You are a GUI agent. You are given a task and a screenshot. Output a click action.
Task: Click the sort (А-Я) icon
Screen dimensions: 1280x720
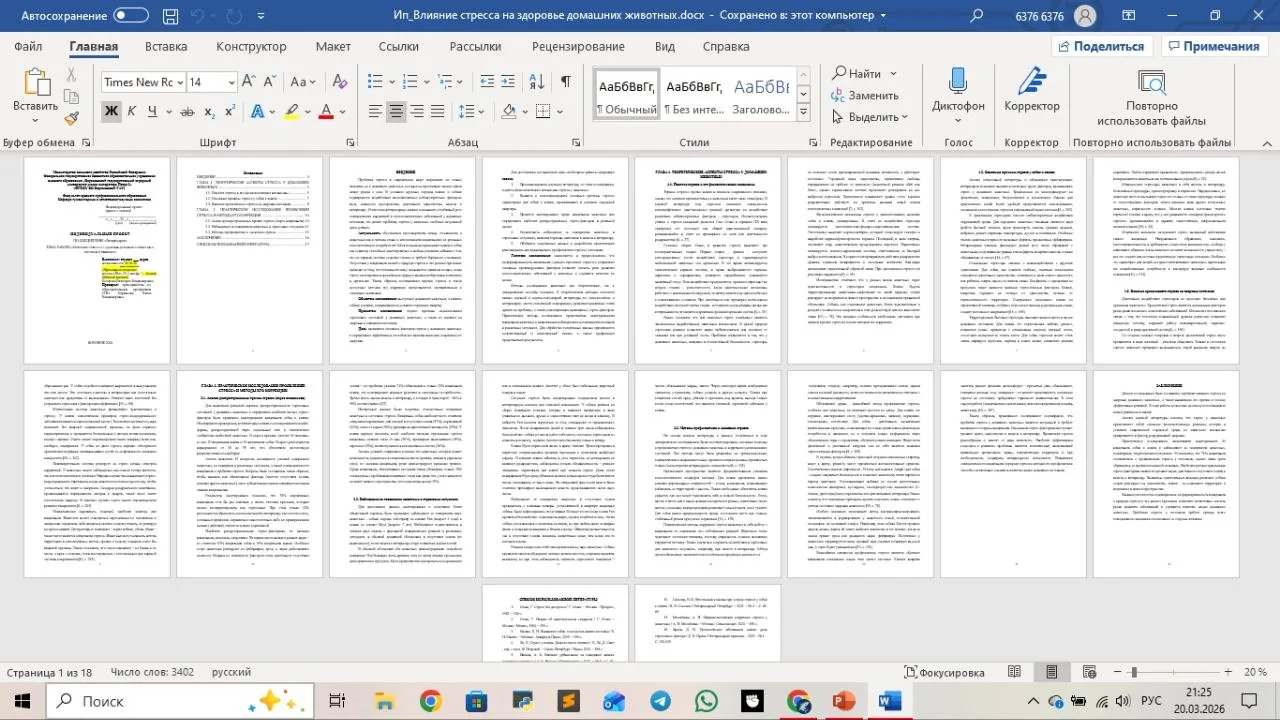(x=536, y=82)
